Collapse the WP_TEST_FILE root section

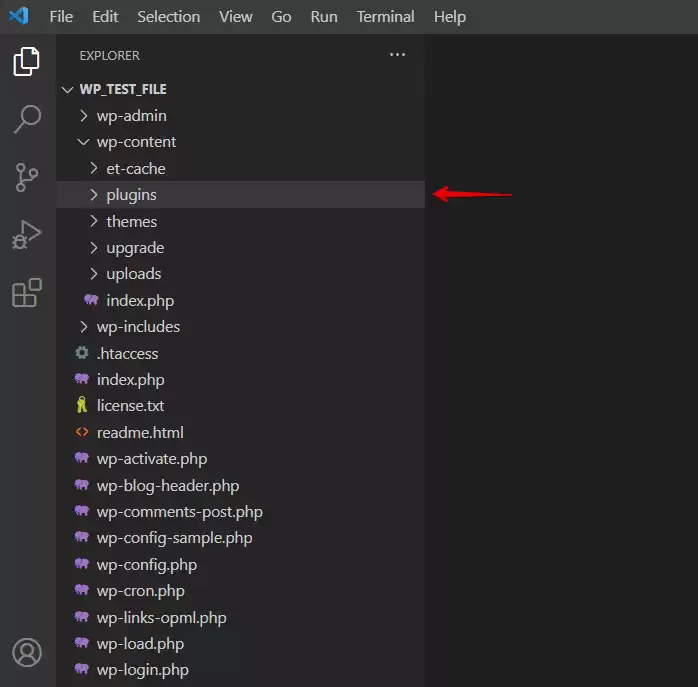click(123, 89)
